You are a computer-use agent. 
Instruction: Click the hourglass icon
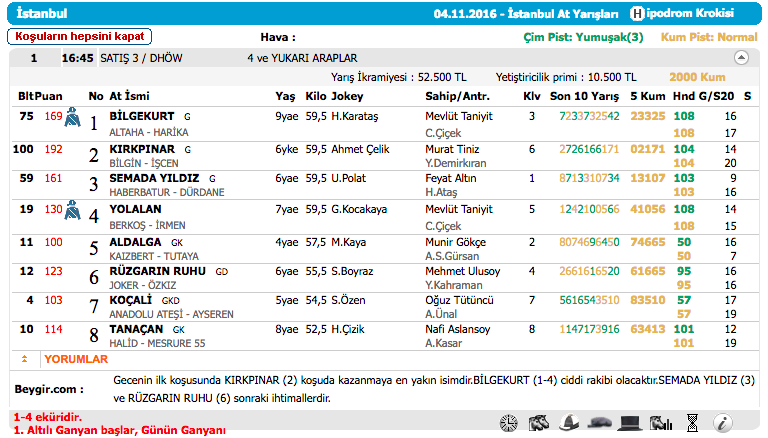[693, 422]
